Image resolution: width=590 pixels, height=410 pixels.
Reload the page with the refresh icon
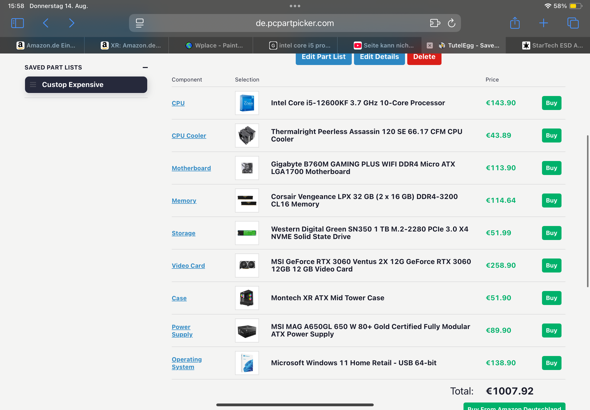[x=452, y=23]
